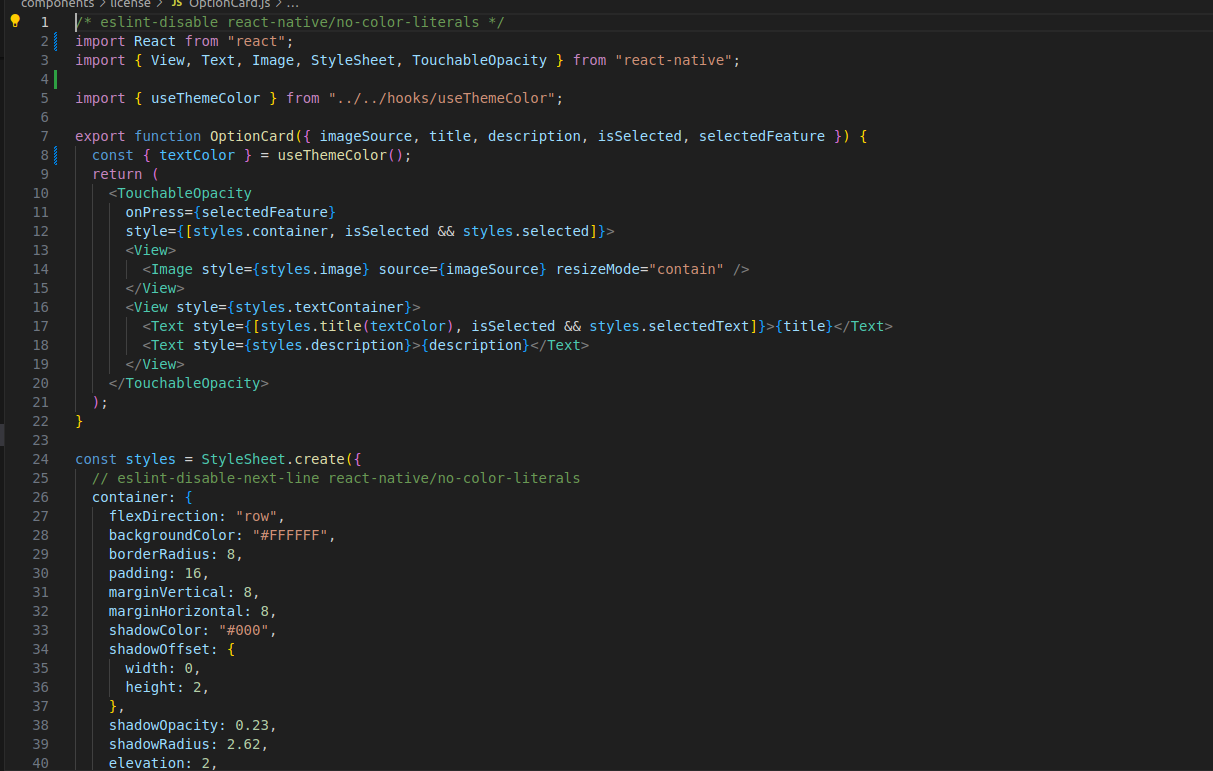Click the "react-native" module string on line 3

677,60
